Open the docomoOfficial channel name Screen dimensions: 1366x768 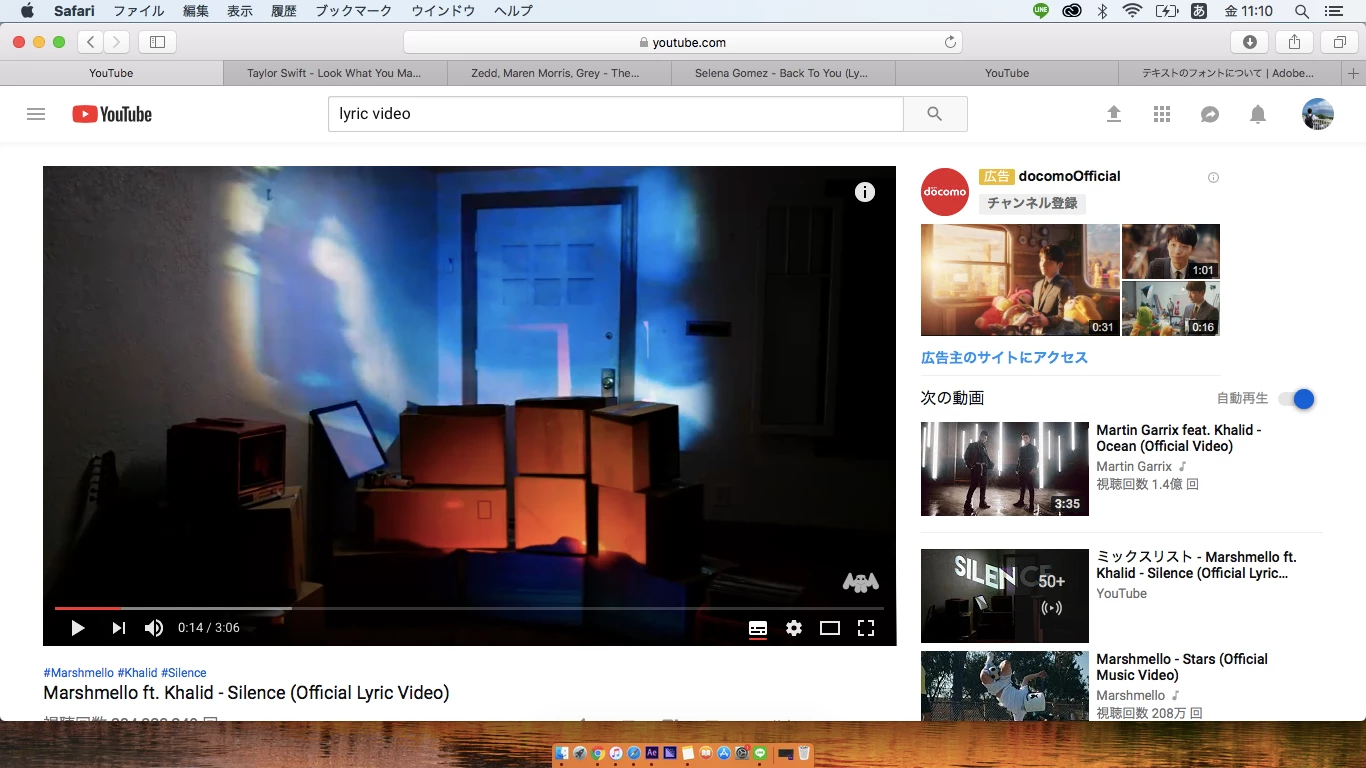click(x=1069, y=176)
